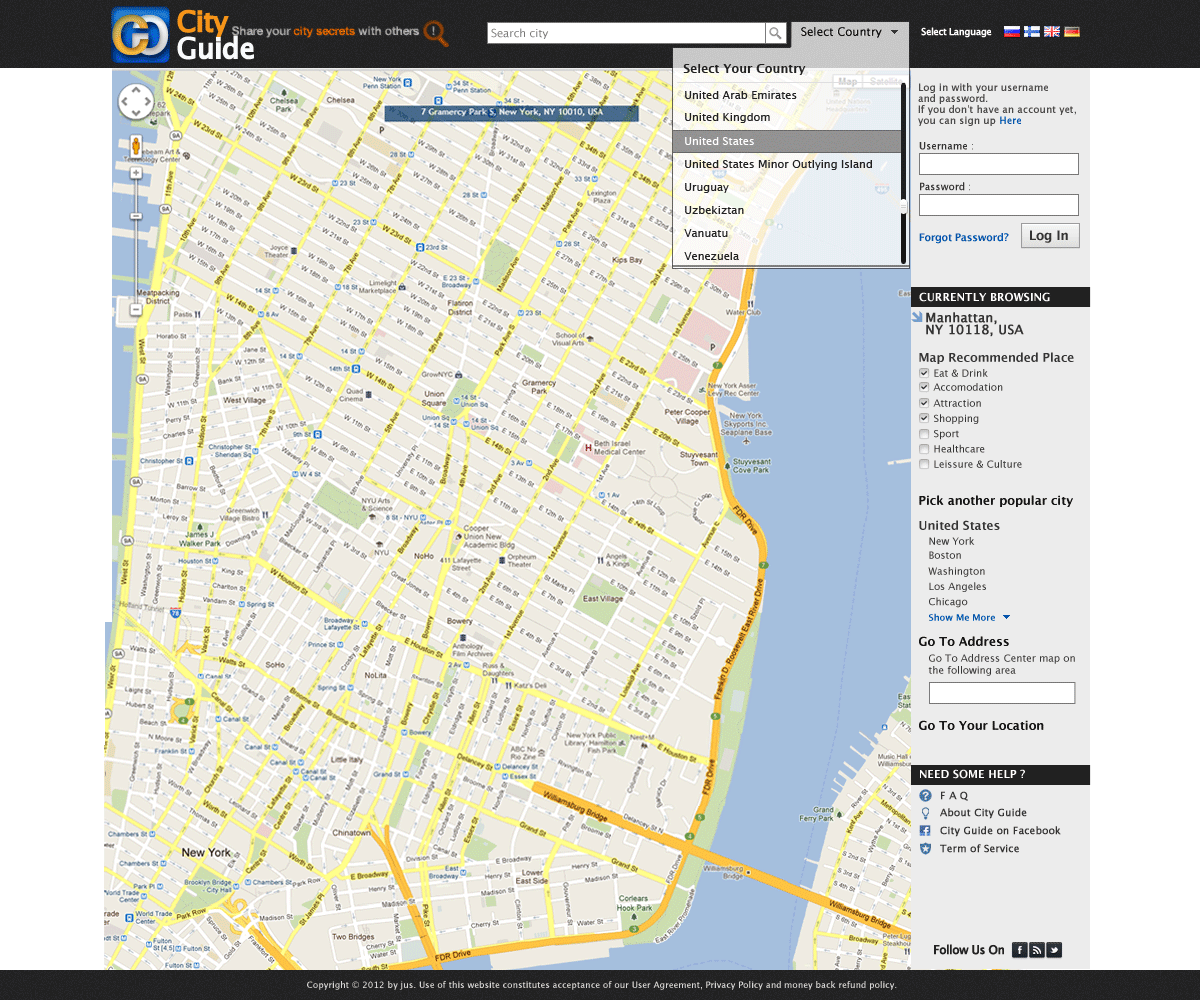
Task: Uncheck the Attraction checkbox
Action: coord(924,403)
